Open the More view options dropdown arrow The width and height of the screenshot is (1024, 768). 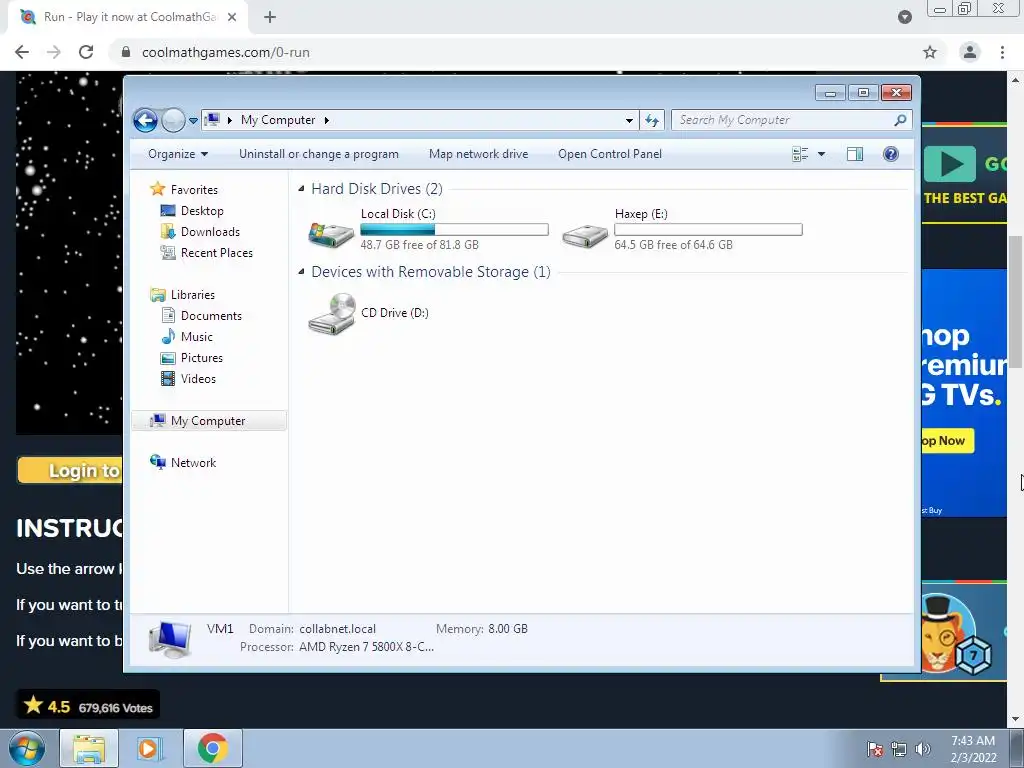822,154
